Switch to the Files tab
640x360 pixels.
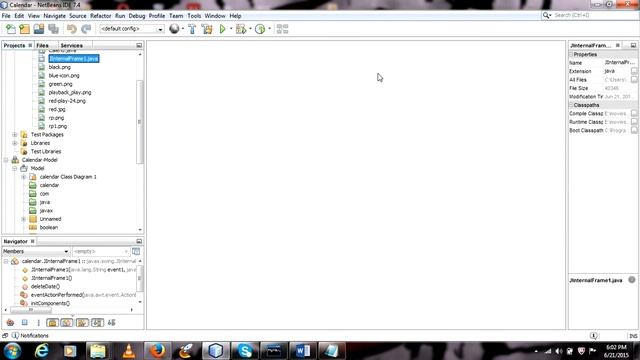pyautogui.click(x=42, y=45)
